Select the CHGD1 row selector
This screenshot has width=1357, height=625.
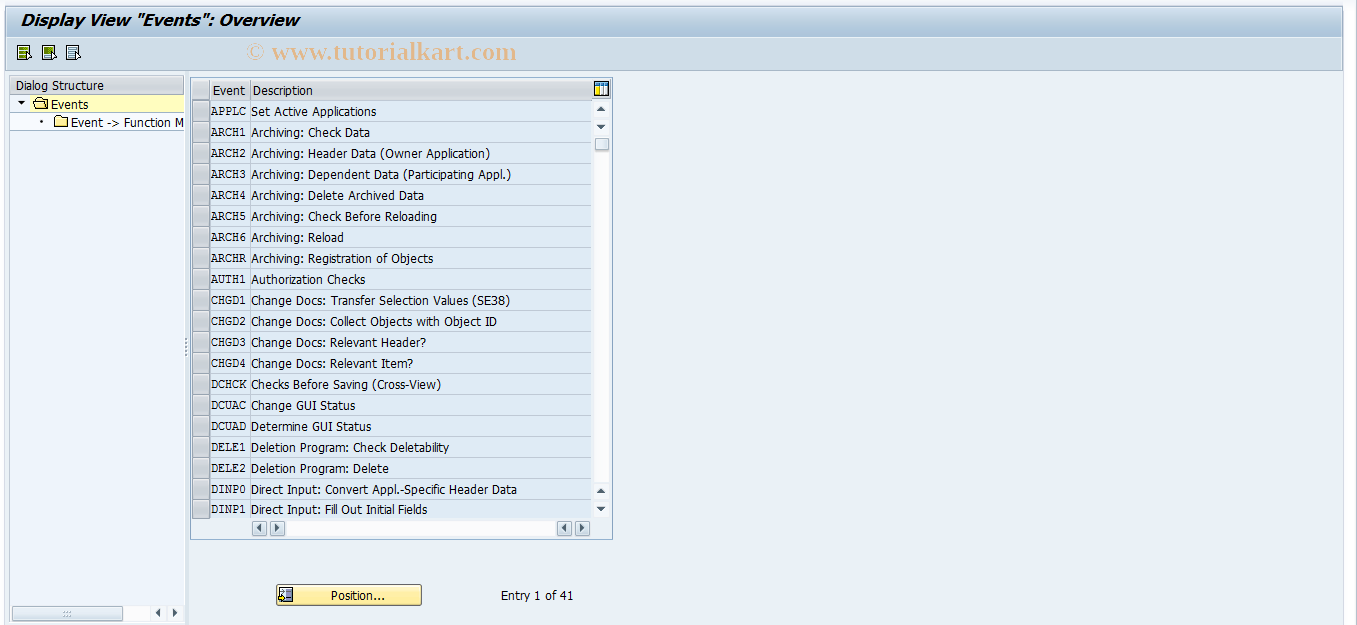click(201, 300)
